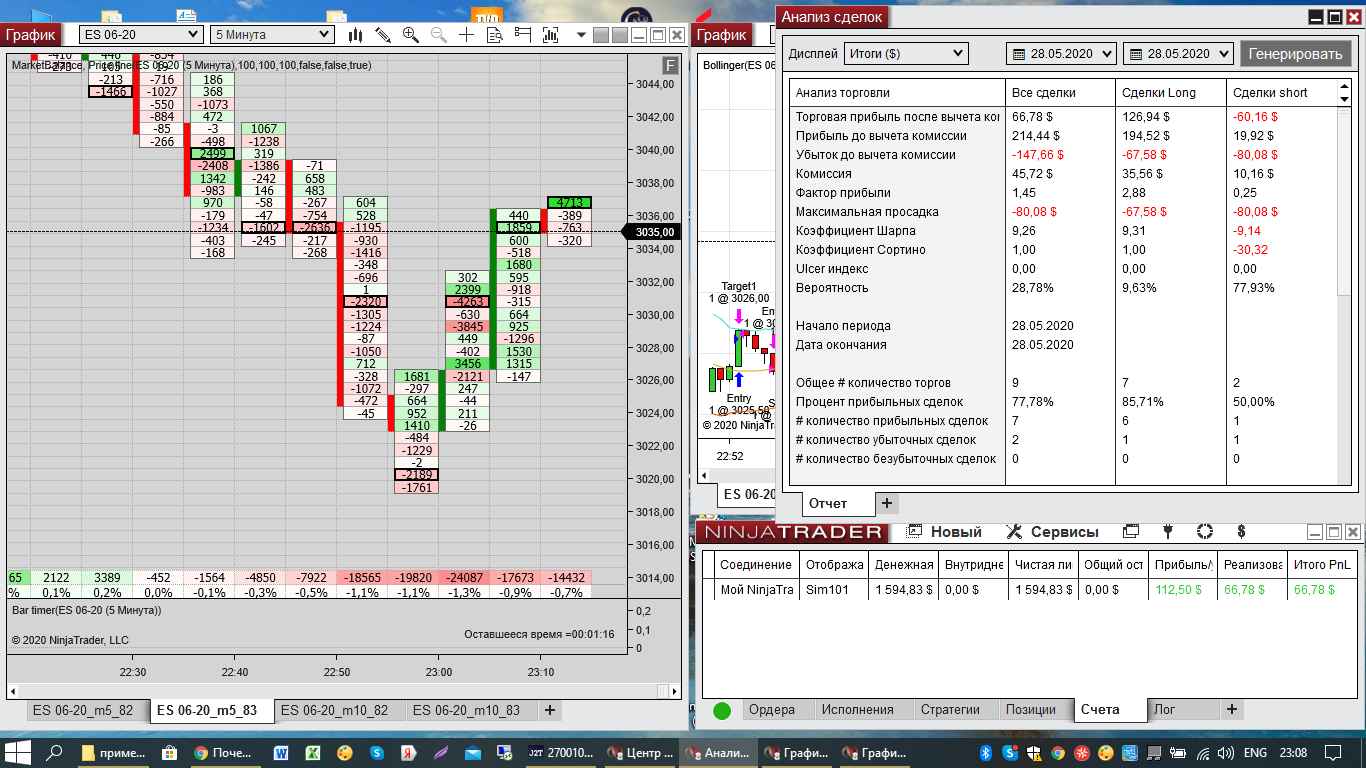This screenshot has width=1366, height=768.
Task: Open the drawing tools pencil icon
Action: pos(383,35)
